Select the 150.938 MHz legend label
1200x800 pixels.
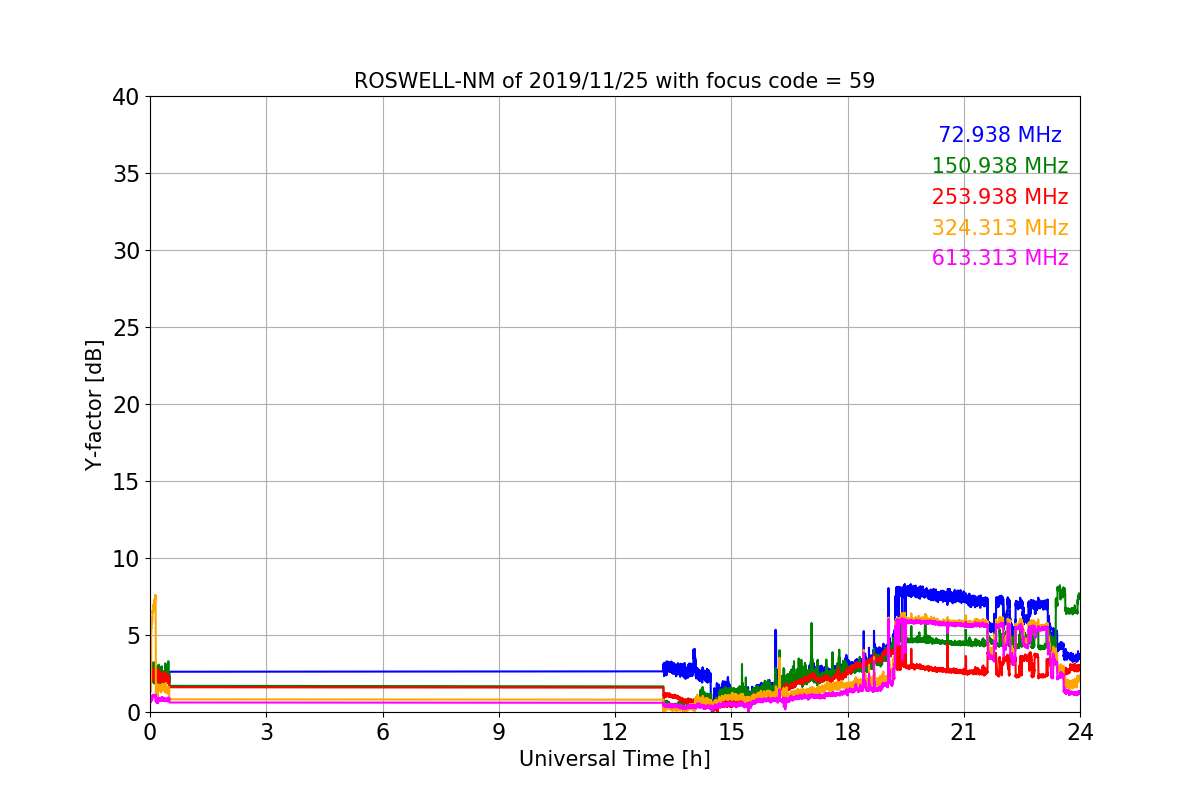click(1000, 166)
